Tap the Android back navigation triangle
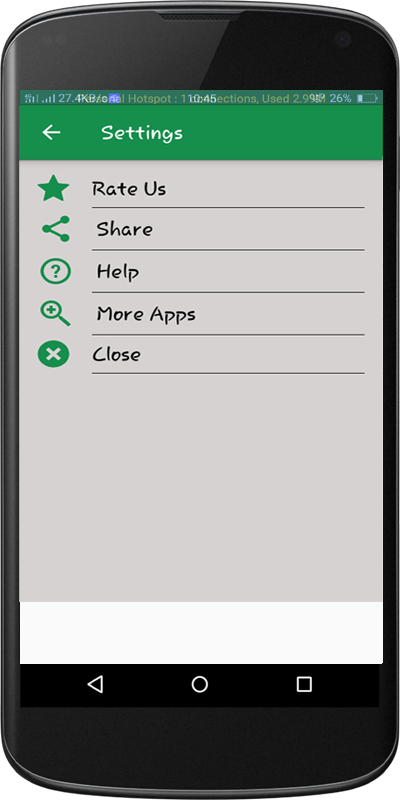The height and width of the screenshot is (800, 400). tap(95, 684)
